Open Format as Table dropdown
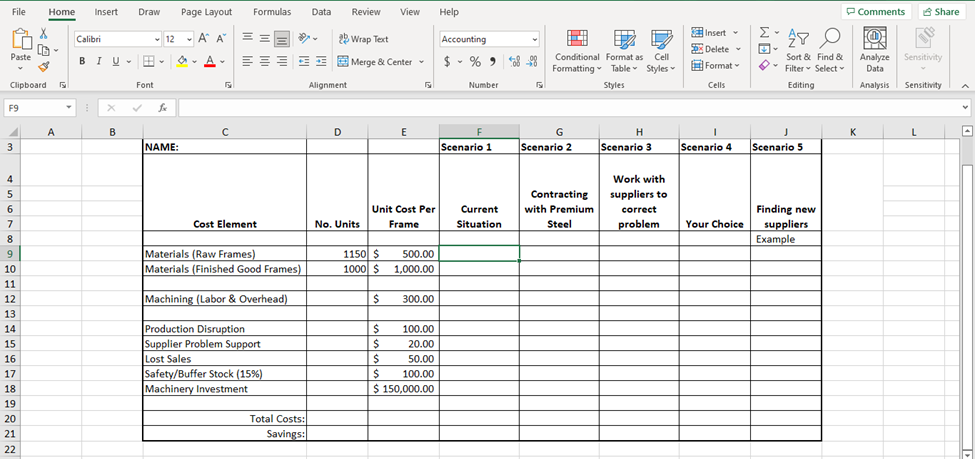 (x=624, y=51)
